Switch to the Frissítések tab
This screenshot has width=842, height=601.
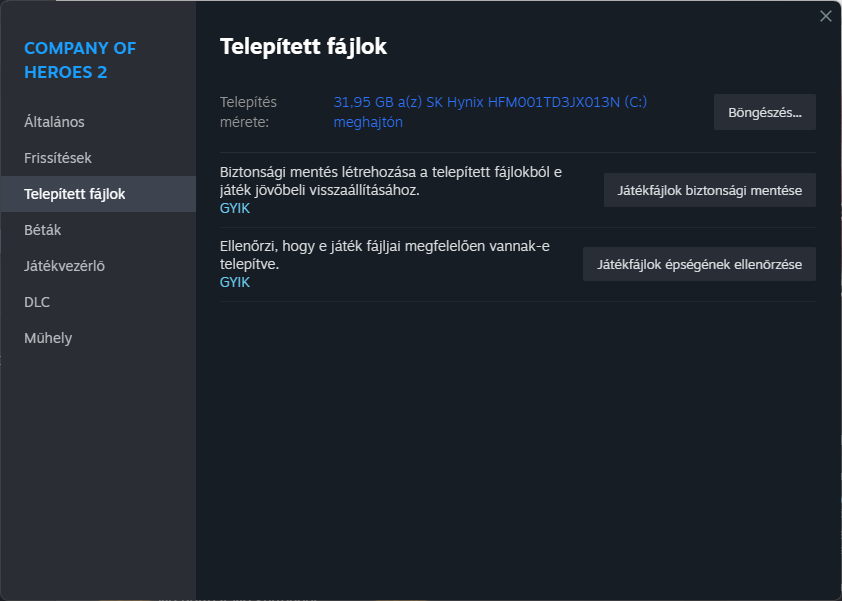click(x=58, y=158)
